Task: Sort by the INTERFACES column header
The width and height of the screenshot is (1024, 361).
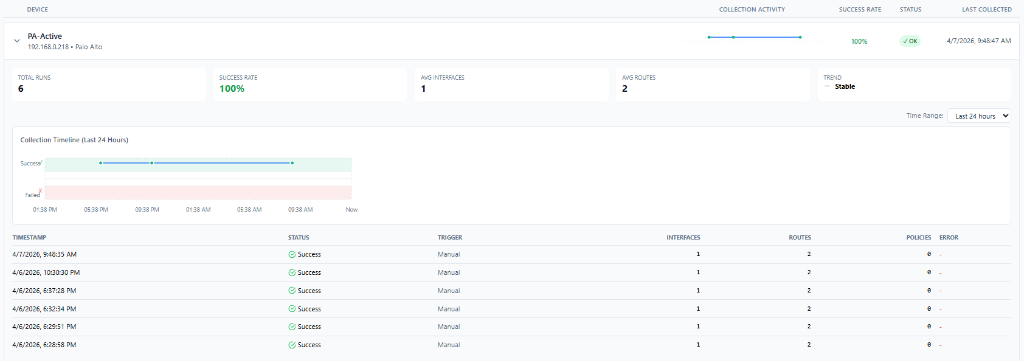Action: (x=683, y=237)
